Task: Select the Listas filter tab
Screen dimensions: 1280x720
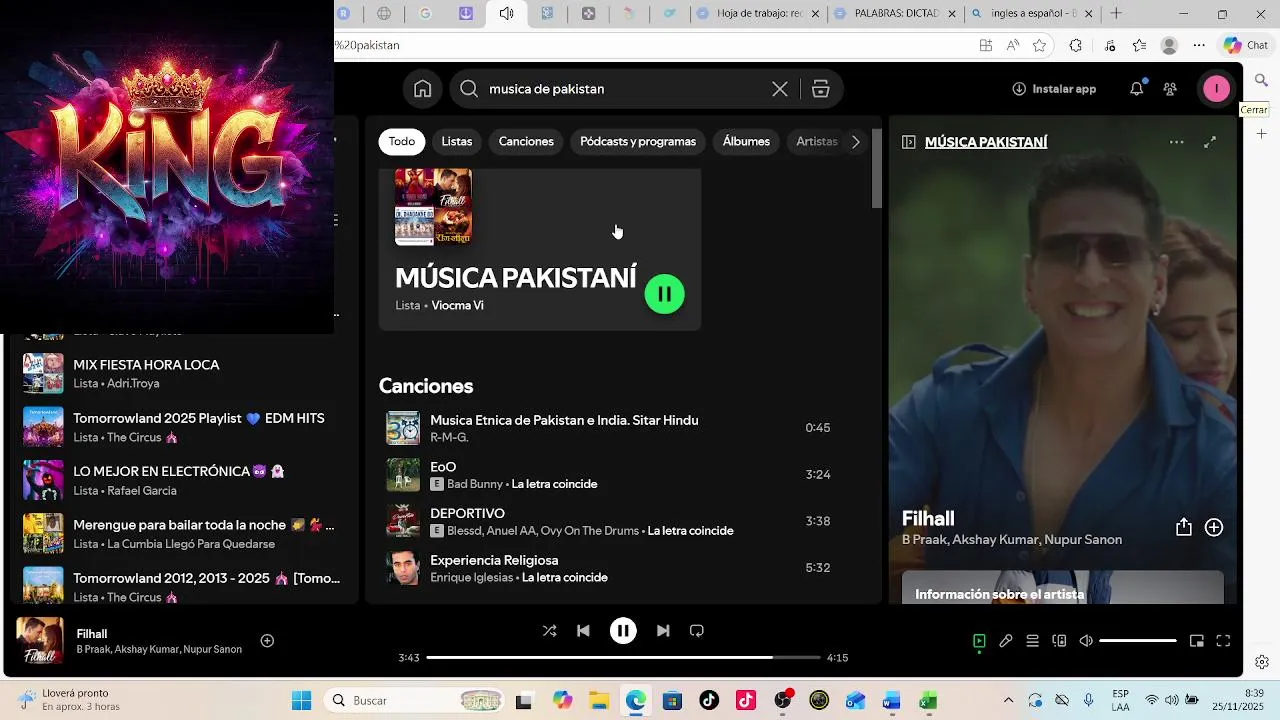Action: point(457,142)
